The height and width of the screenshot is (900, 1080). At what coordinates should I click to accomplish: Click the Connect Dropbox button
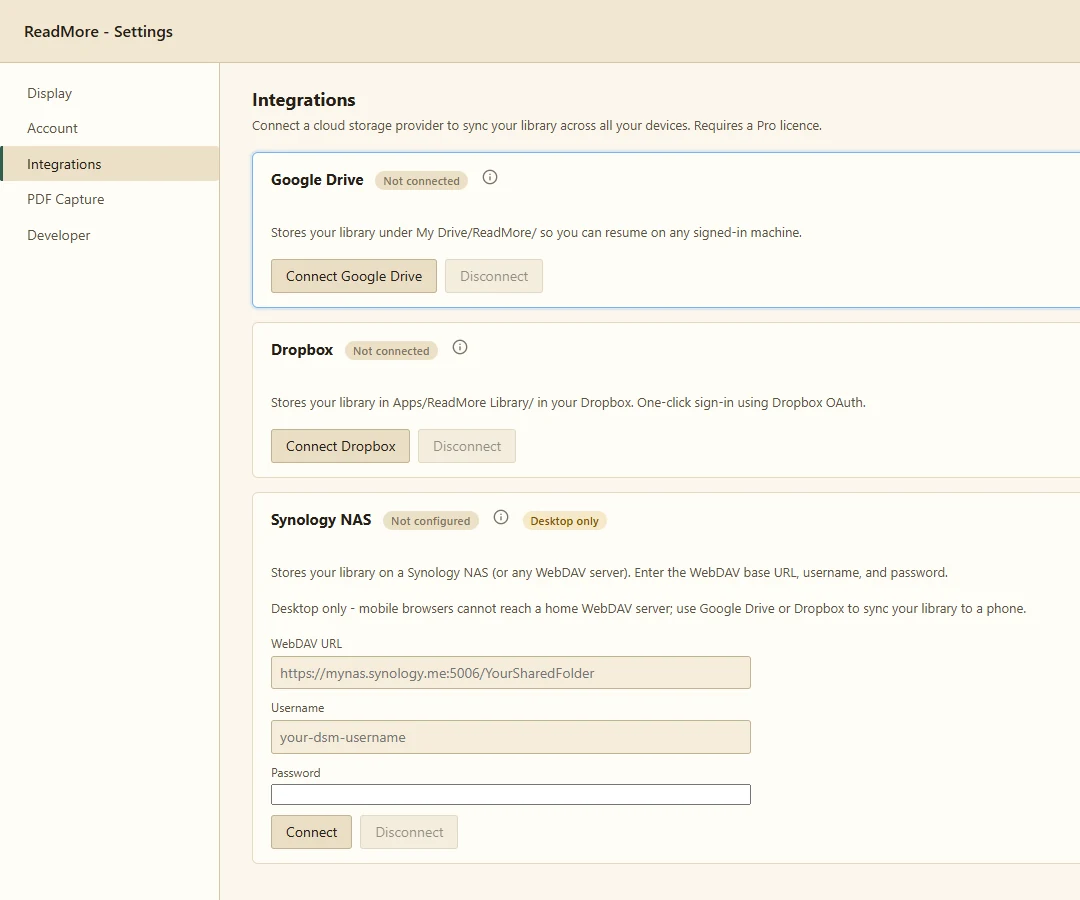pos(340,446)
